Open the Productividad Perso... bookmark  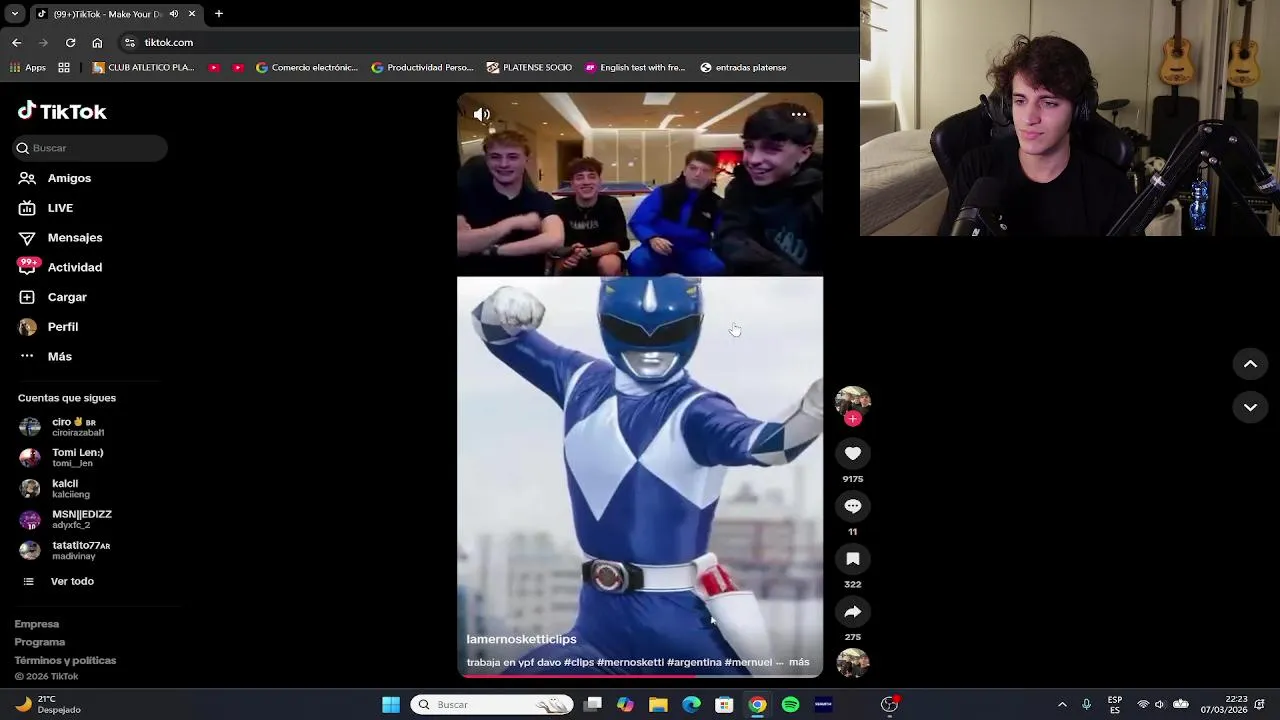(x=422, y=68)
